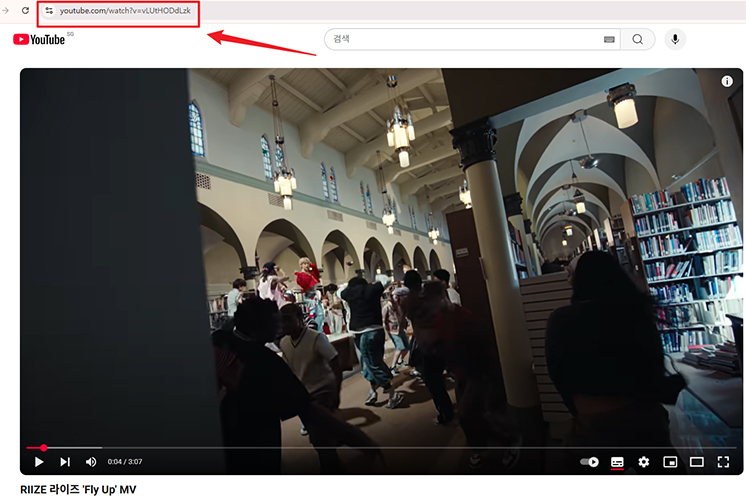Play the video

pyautogui.click(x=39, y=462)
